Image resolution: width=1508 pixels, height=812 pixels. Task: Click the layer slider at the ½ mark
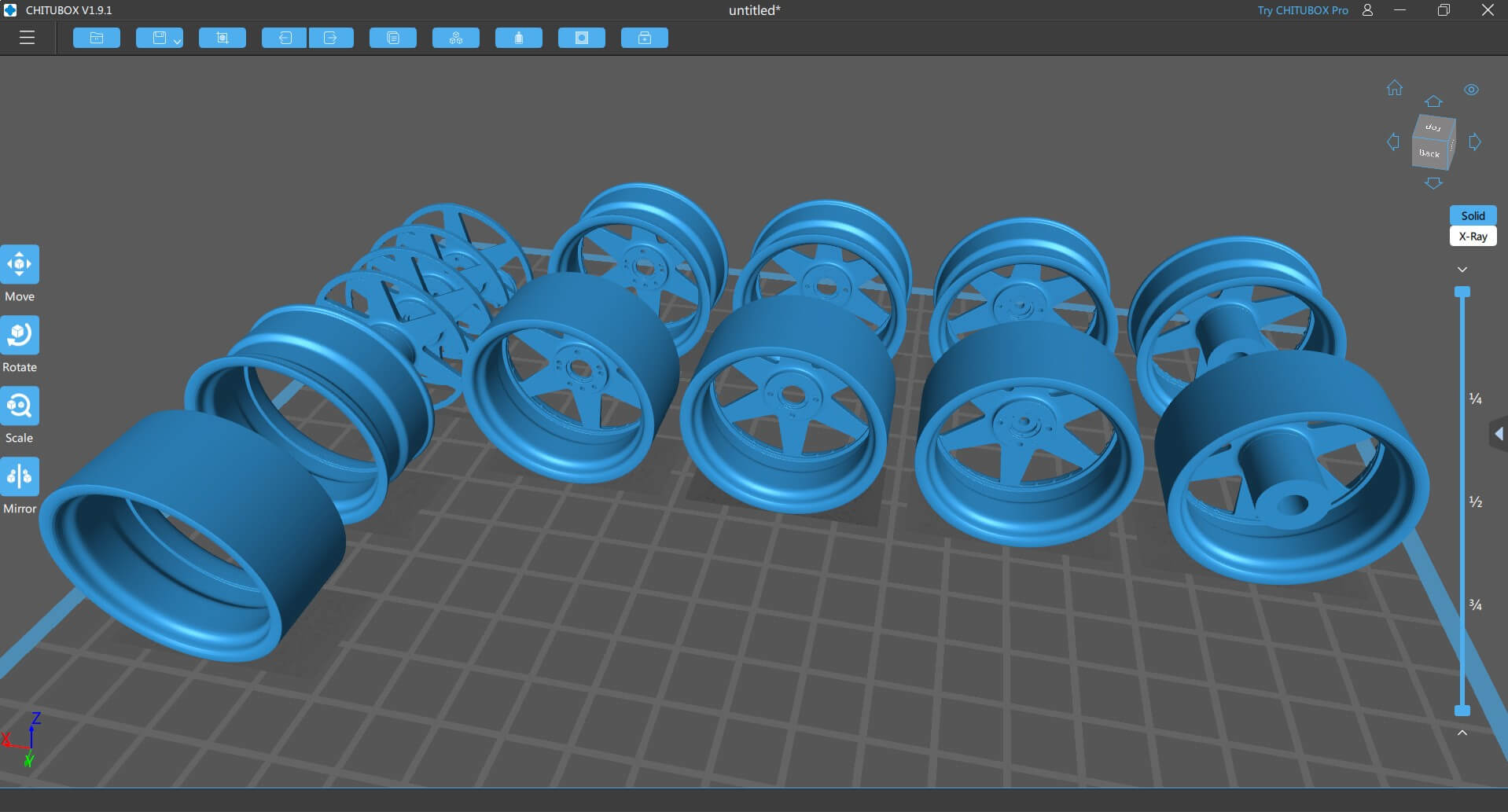coord(1462,502)
